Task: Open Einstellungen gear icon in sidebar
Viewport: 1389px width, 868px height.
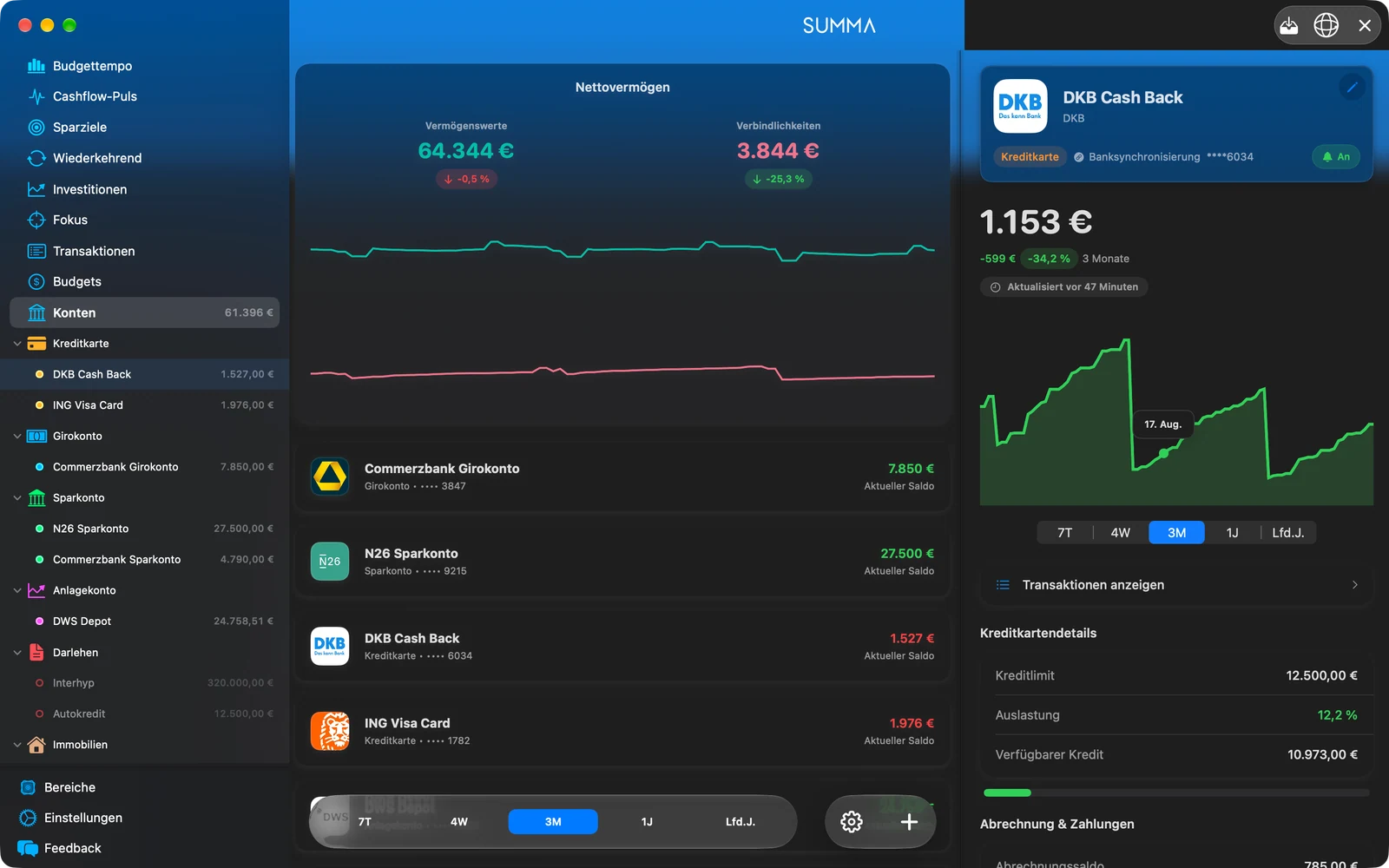Action: 28,818
